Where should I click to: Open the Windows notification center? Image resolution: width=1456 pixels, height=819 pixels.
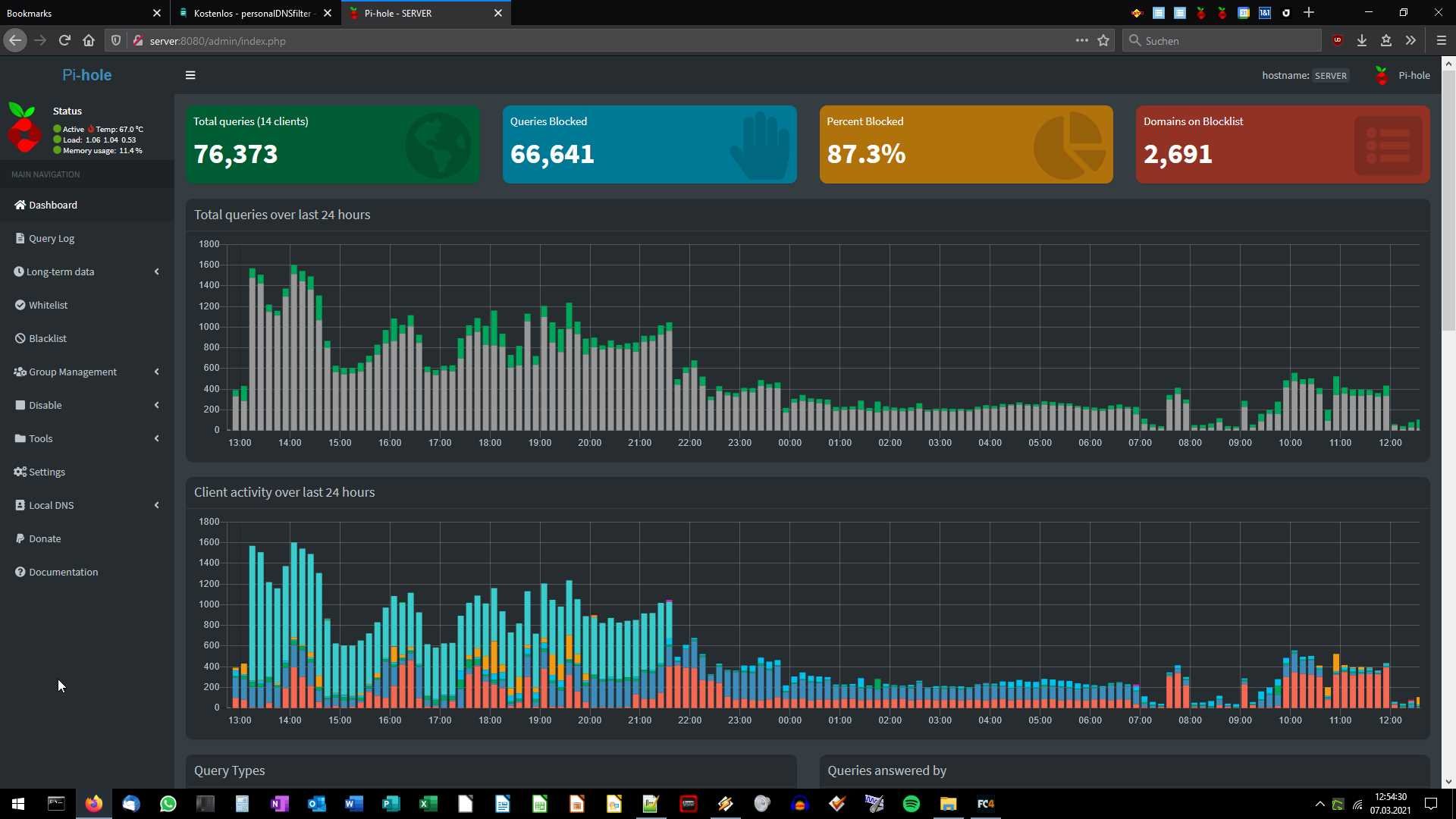click(1431, 804)
